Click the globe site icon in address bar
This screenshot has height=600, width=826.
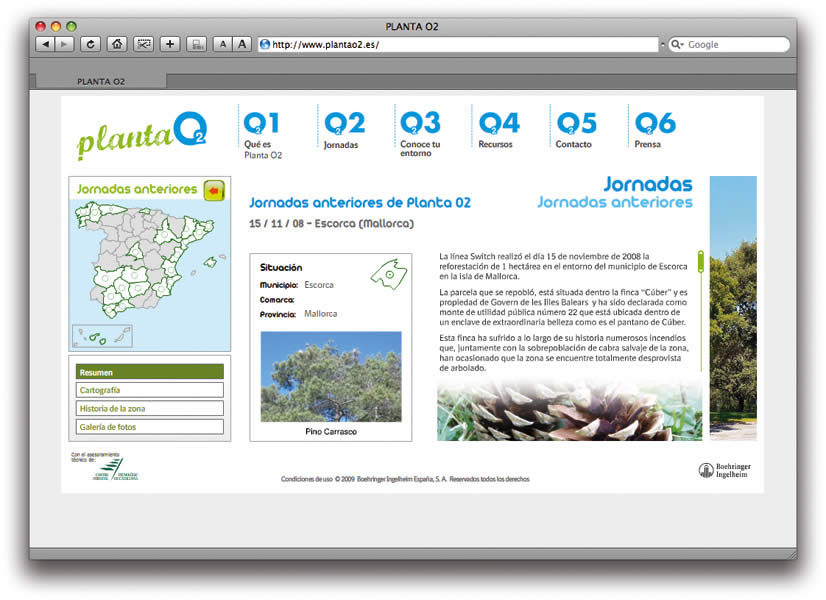click(265, 44)
